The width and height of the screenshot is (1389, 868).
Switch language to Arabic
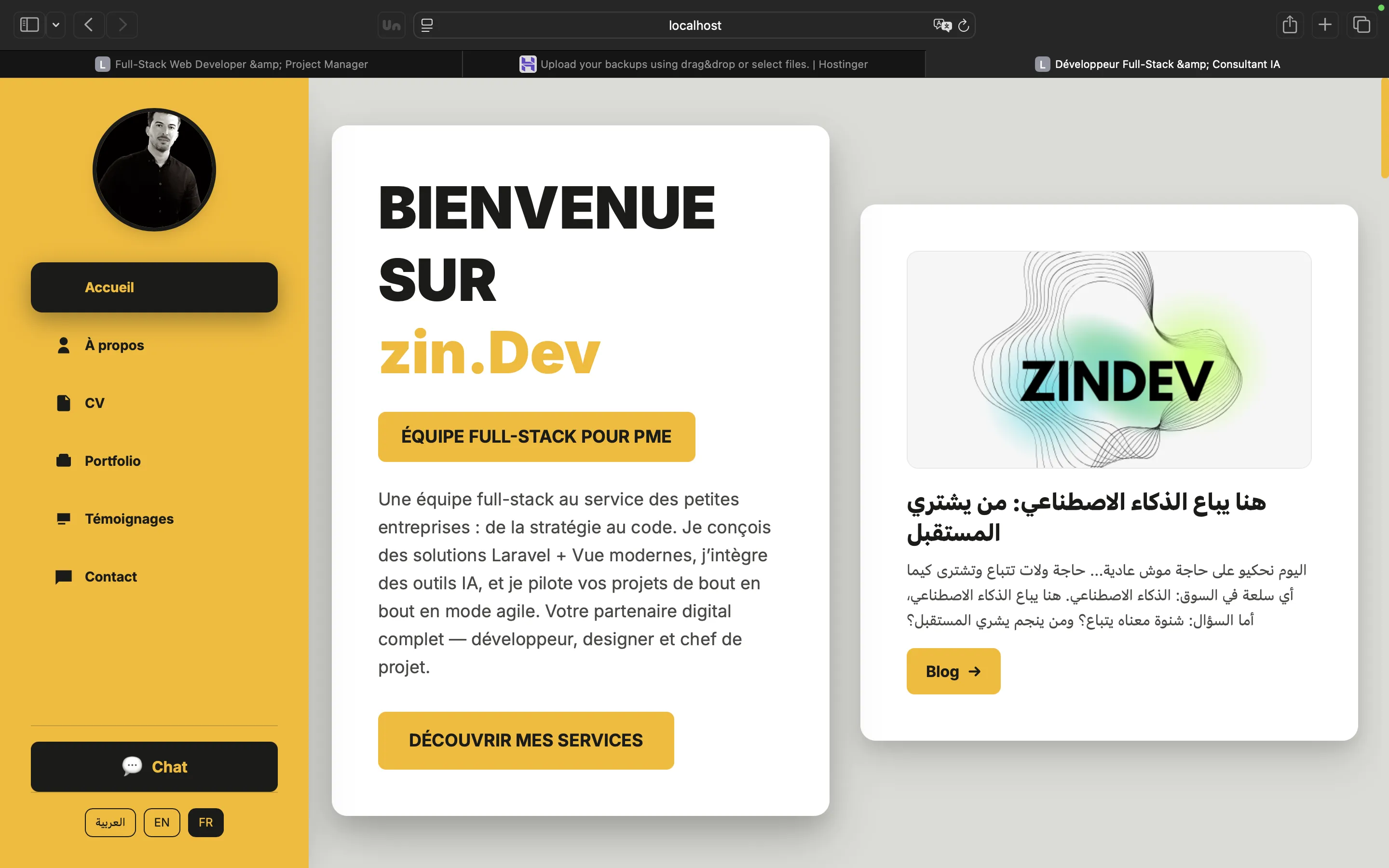[x=110, y=822]
